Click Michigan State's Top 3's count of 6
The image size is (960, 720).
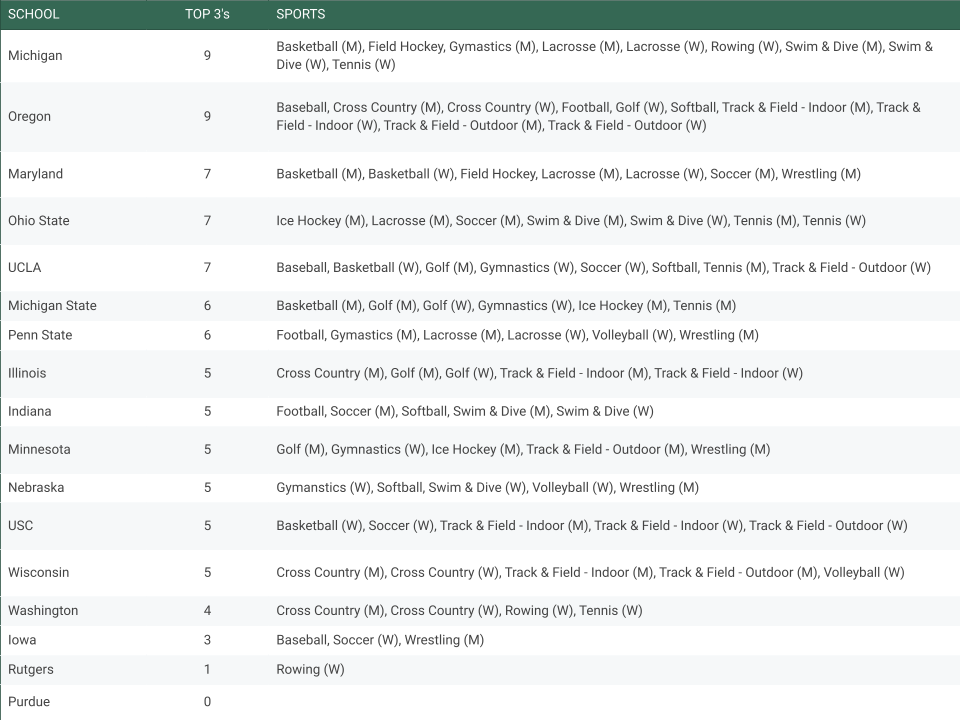coord(207,306)
